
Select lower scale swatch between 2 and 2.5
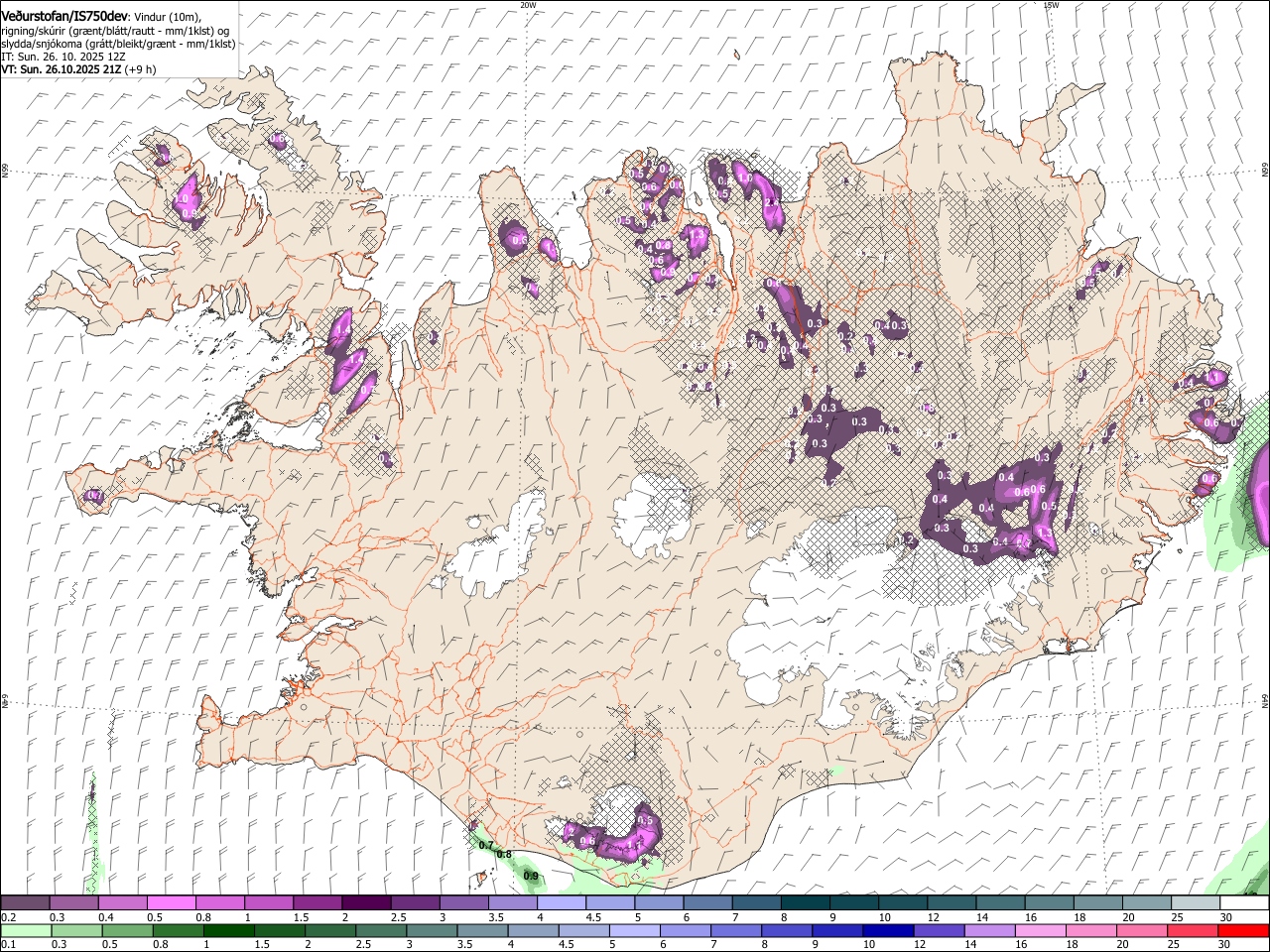point(330,930)
